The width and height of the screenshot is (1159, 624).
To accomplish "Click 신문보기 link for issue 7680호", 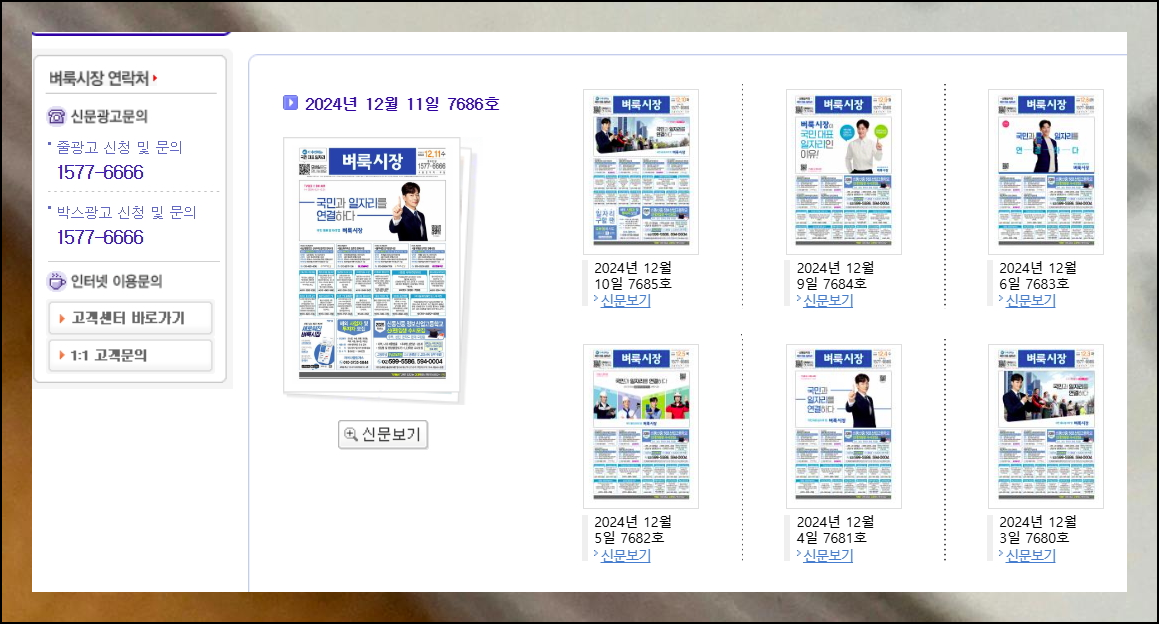I will (x=1030, y=555).
